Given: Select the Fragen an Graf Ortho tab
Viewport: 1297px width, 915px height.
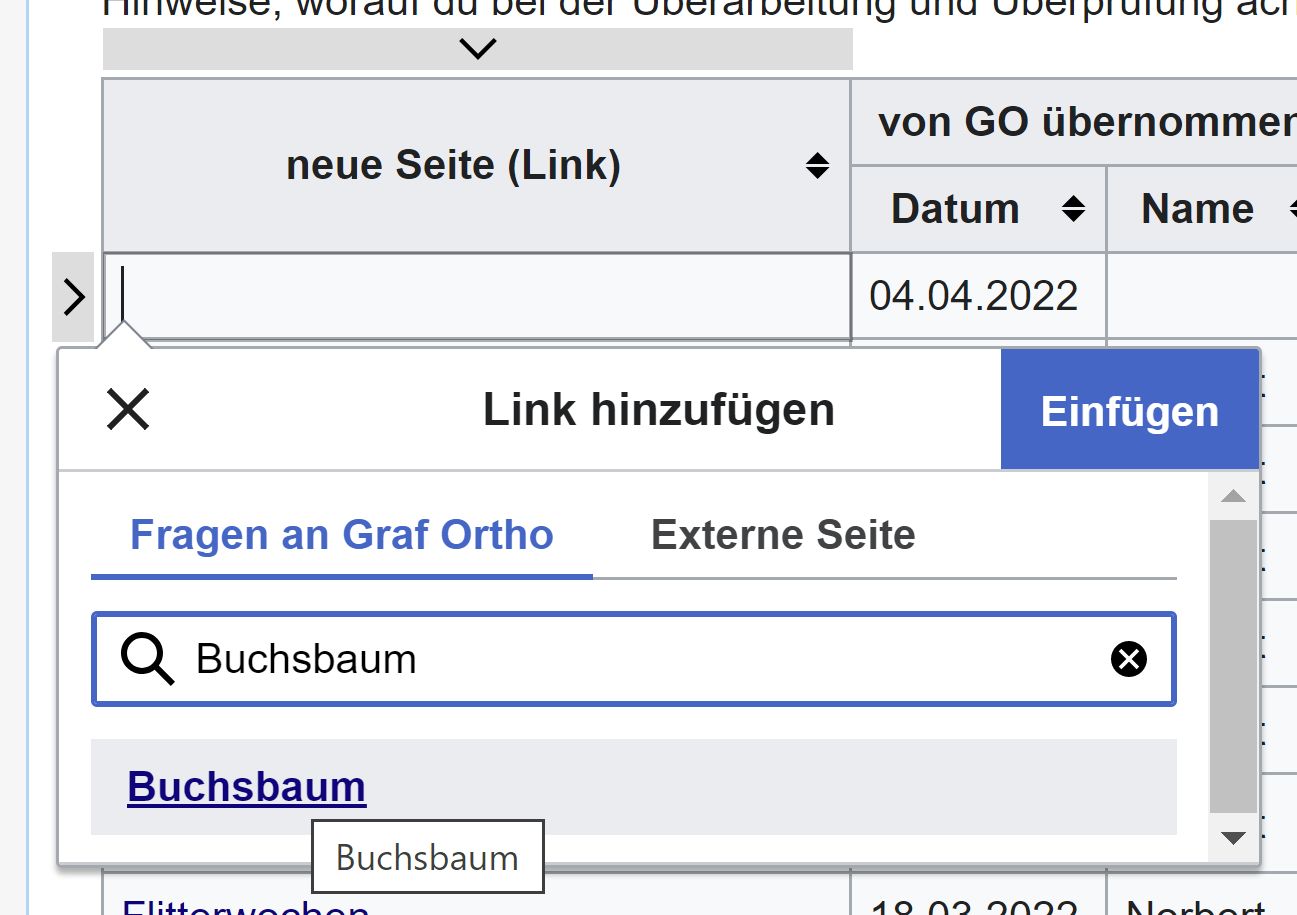Looking at the screenshot, I should click(x=341, y=535).
